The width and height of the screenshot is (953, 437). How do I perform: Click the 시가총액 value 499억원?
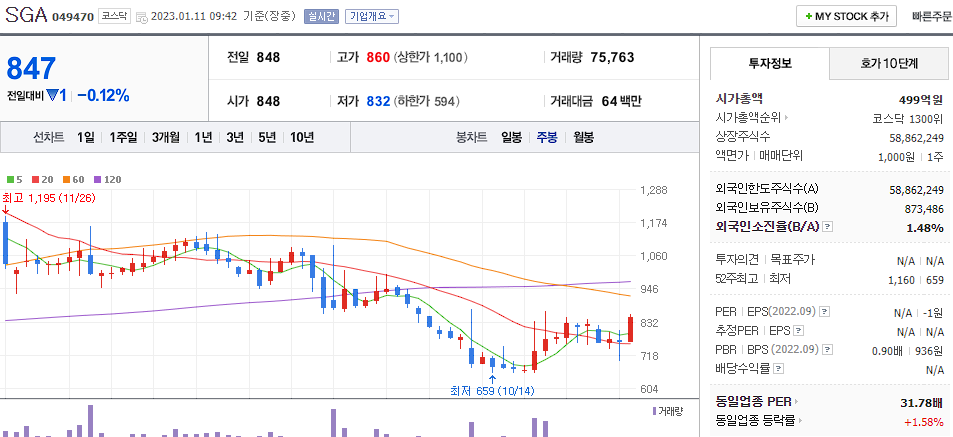[921, 99]
